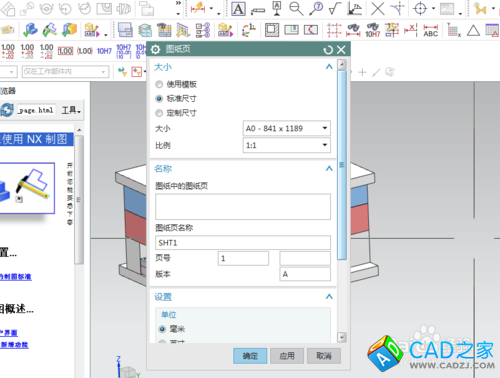
Task: Click the triangle symbol icon
Action: click(473, 31)
